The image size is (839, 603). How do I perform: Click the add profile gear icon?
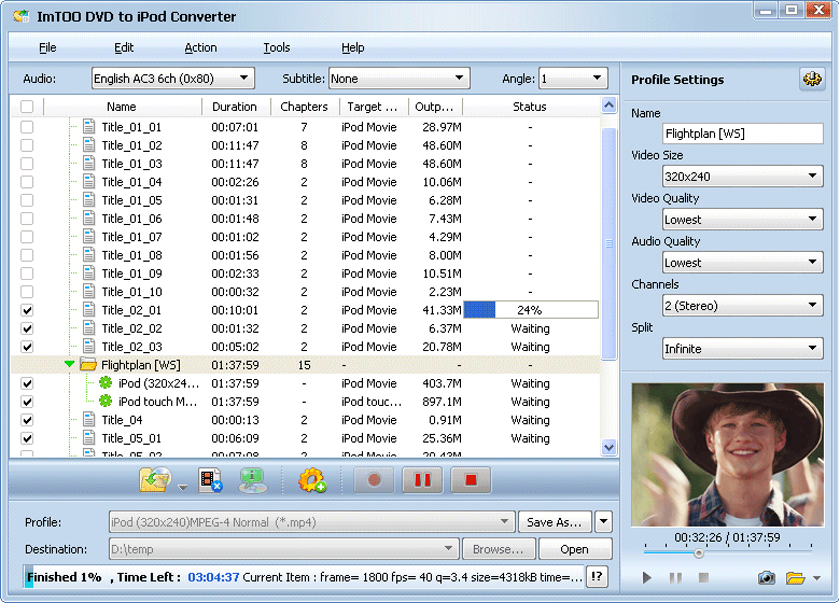(x=312, y=481)
